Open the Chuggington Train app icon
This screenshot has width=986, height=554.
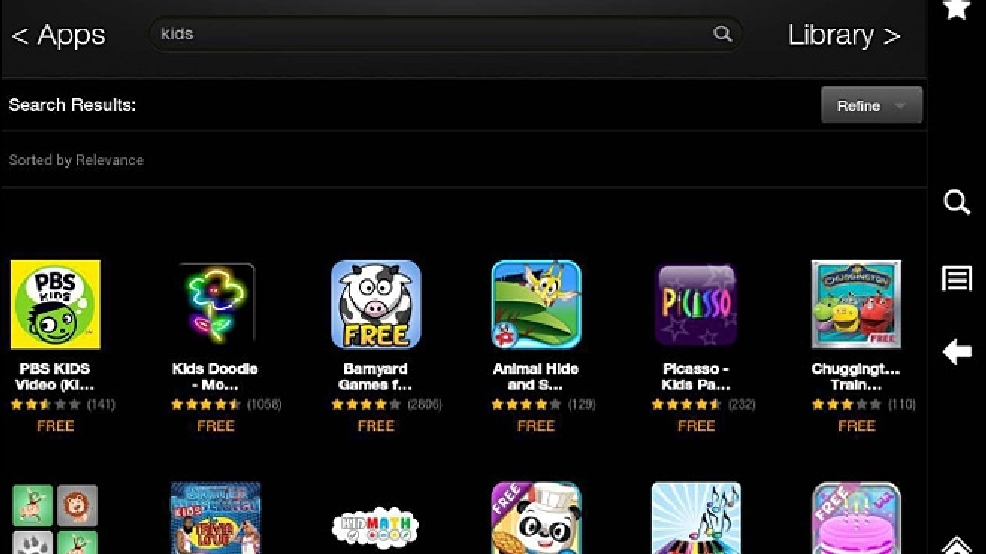click(x=856, y=304)
